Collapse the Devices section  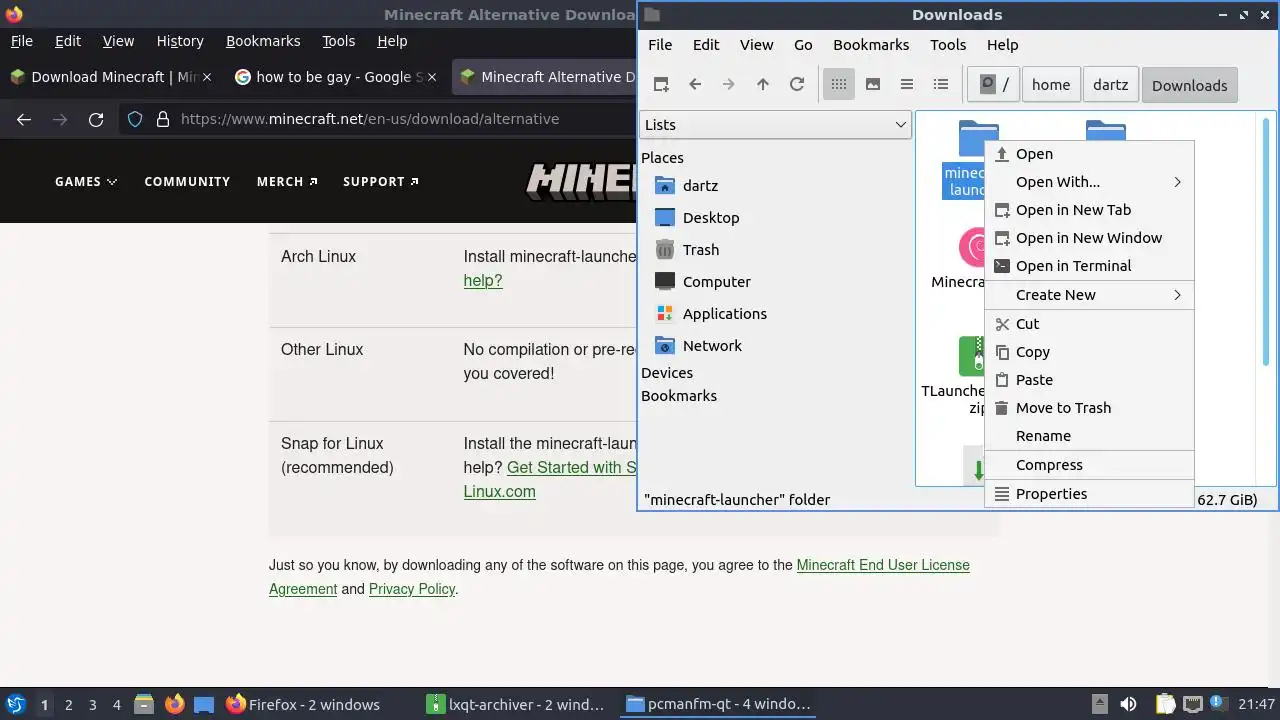click(x=667, y=373)
